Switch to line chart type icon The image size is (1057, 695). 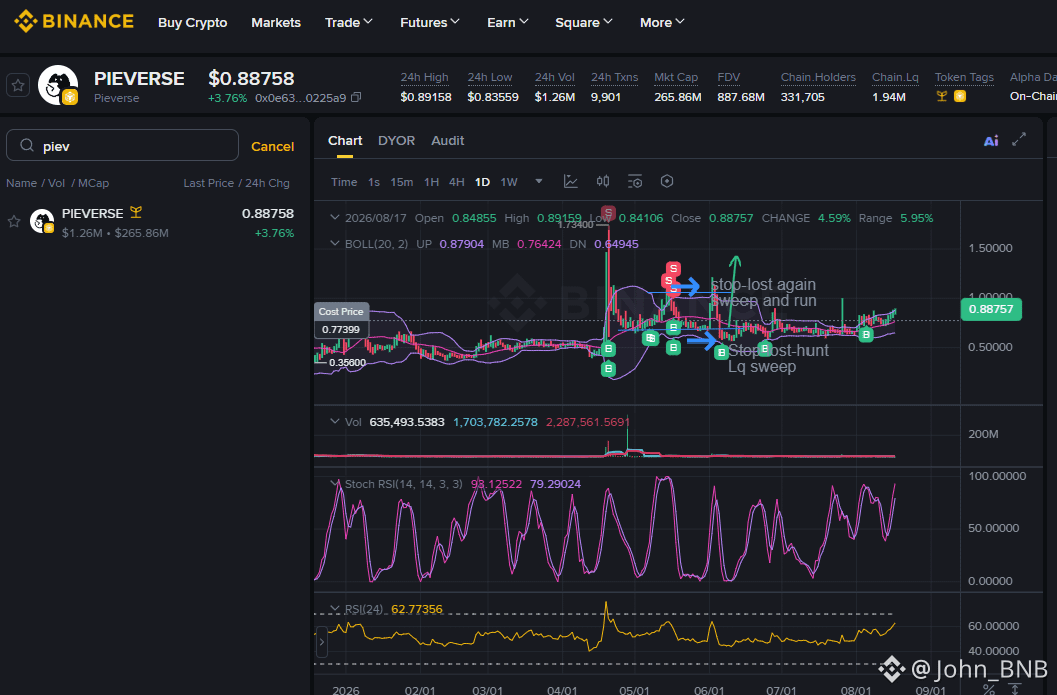571,181
